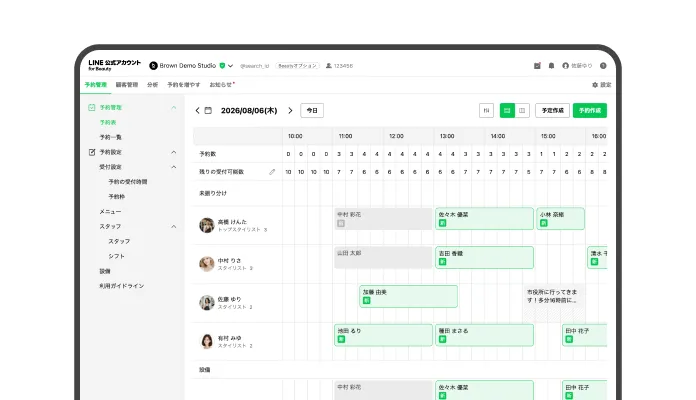Select the 分析 top tab
Image resolution: width=696 pixels, height=400 pixels.
pyautogui.click(x=153, y=85)
